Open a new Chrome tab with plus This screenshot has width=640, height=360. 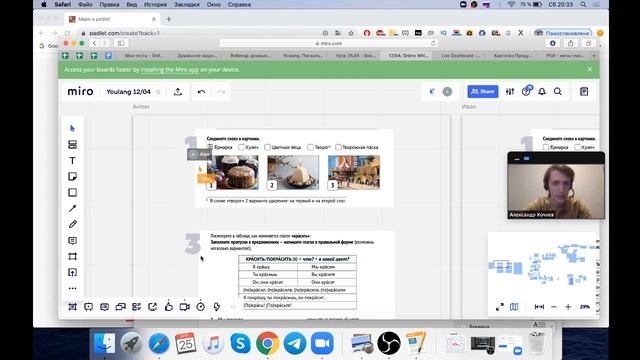click(x=169, y=19)
